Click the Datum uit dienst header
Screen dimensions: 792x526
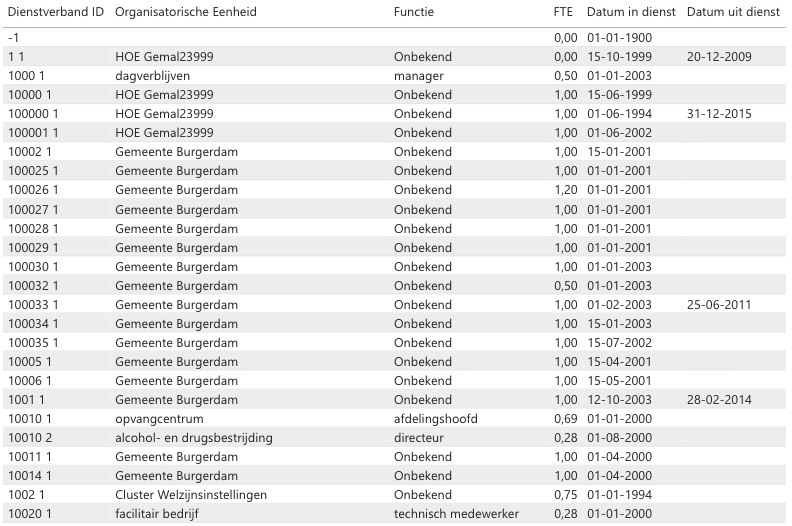pyautogui.click(x=733, y=11)
